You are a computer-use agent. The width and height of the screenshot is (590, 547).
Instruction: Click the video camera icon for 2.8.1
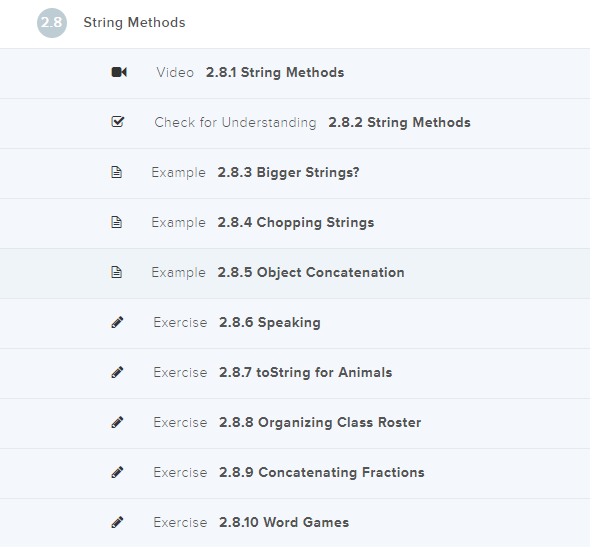click(119, 72)
